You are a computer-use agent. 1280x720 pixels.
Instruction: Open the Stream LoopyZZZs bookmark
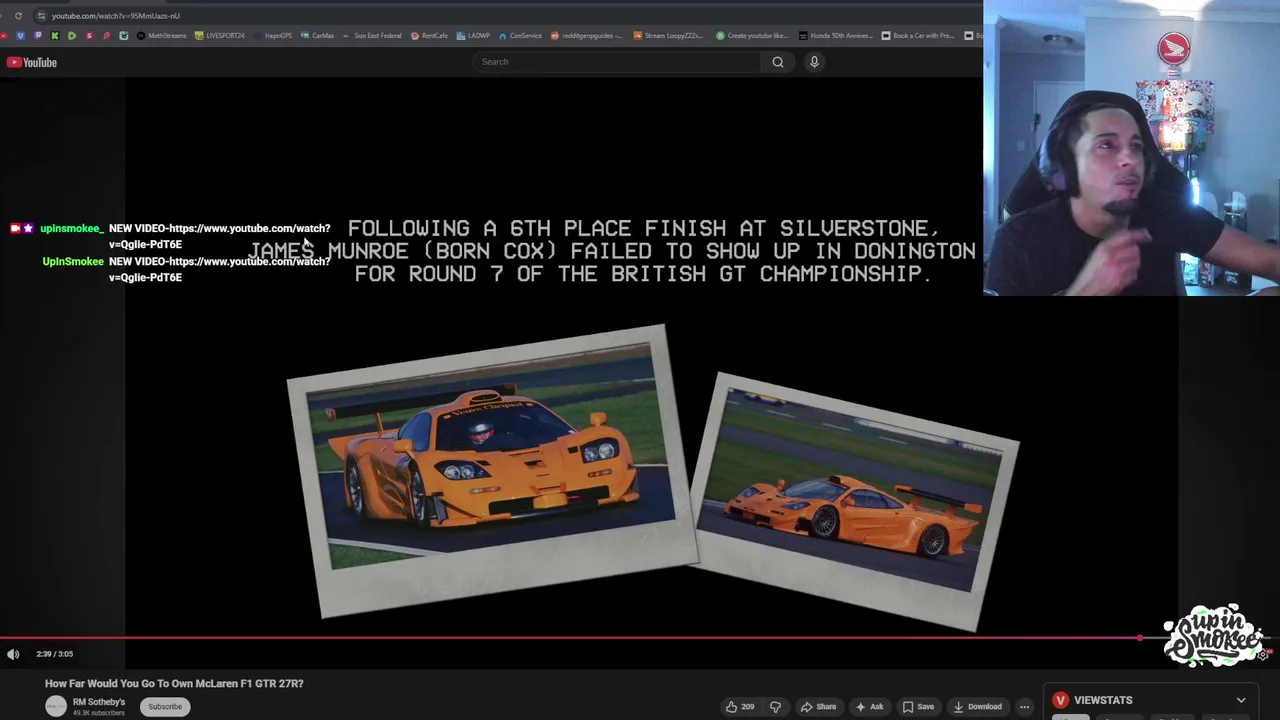[x=668, y=36]
